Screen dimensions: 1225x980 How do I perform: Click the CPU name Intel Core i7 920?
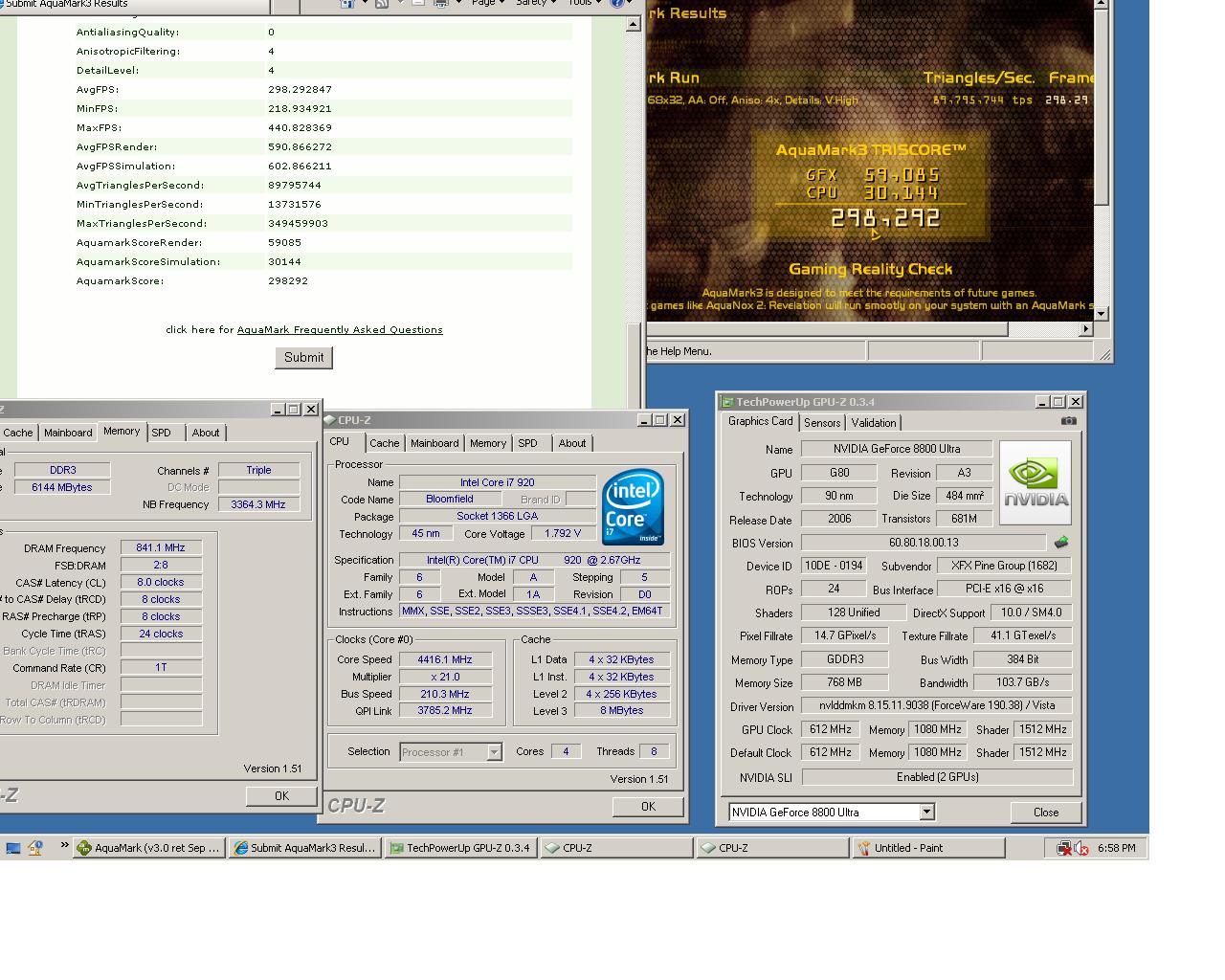click(497, 482)
